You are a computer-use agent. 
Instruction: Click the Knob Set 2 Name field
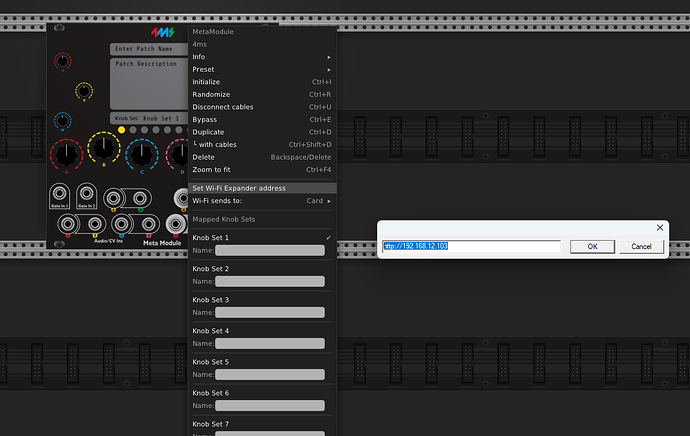[x=270, y=281]
